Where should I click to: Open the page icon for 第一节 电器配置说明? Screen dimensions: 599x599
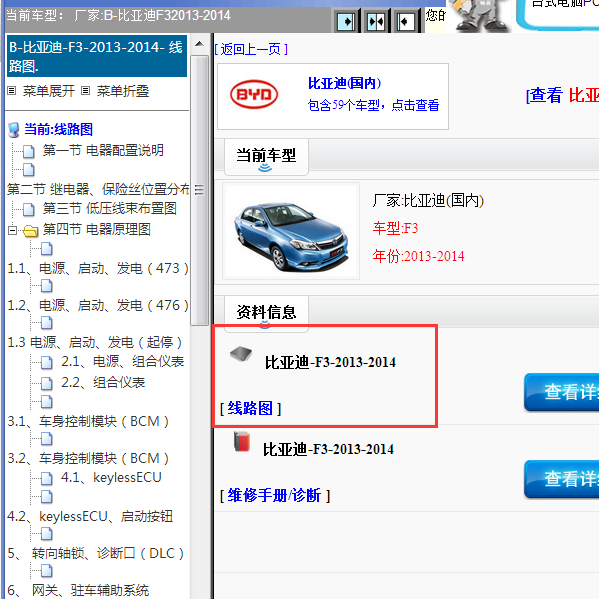pyautogui.click(x=29, y=151)
